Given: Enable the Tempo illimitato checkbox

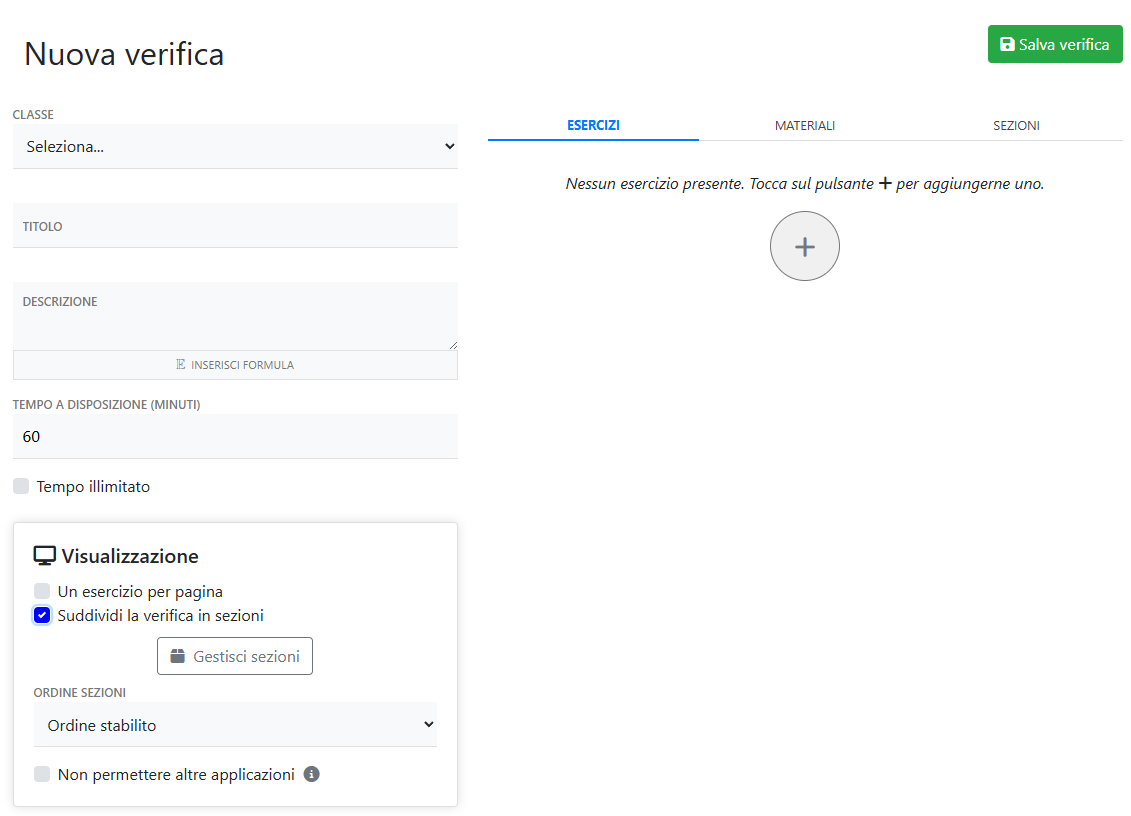Looking at the screenshot, I should (21, 486).
